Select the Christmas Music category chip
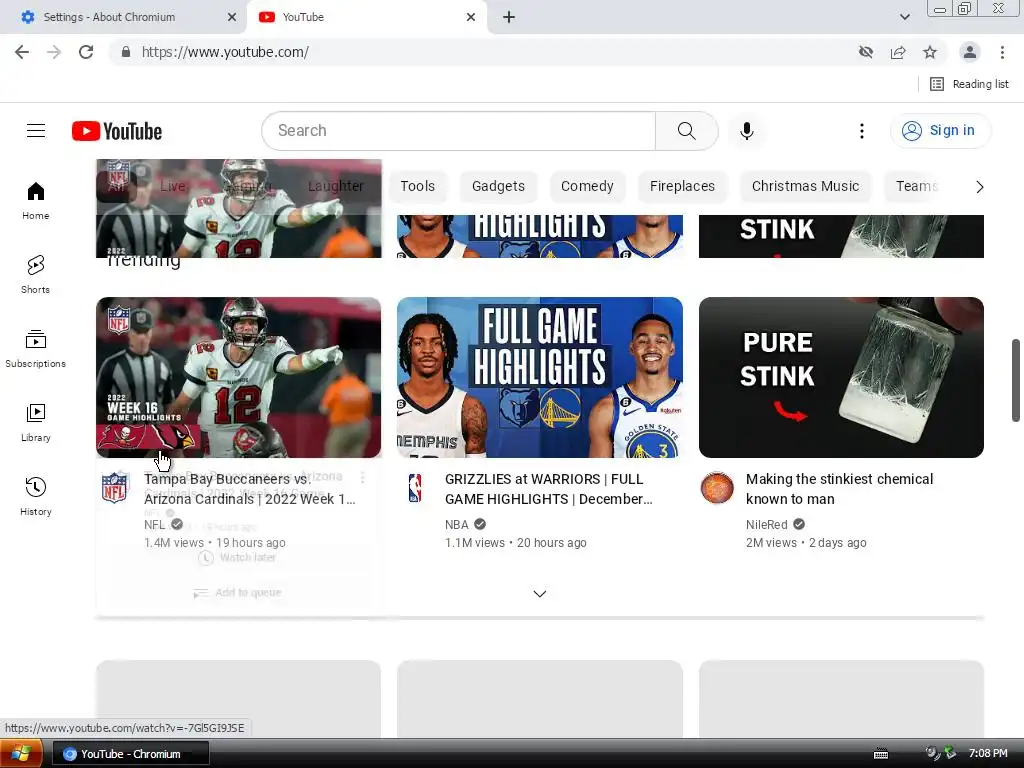 pos(805,186)
